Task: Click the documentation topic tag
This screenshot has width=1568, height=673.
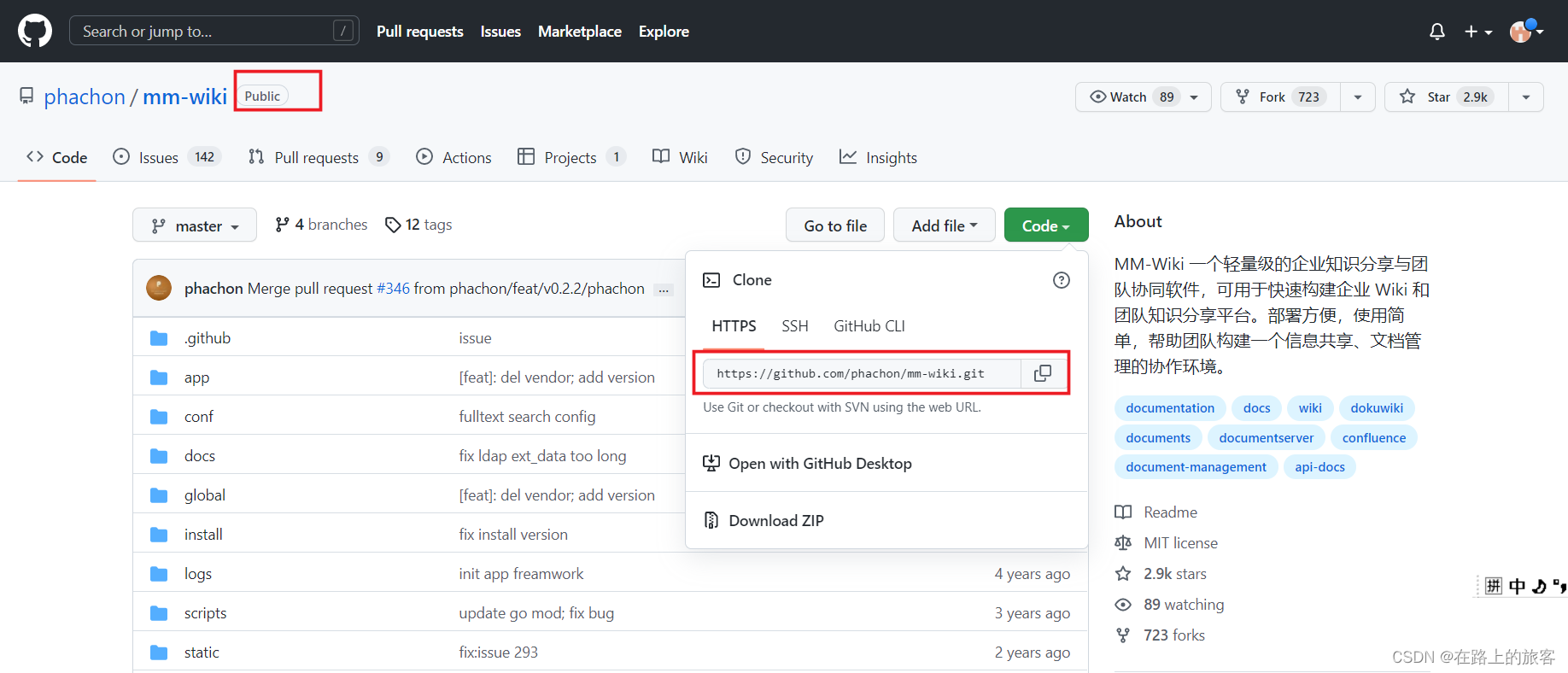Action: coord(1170,408)
